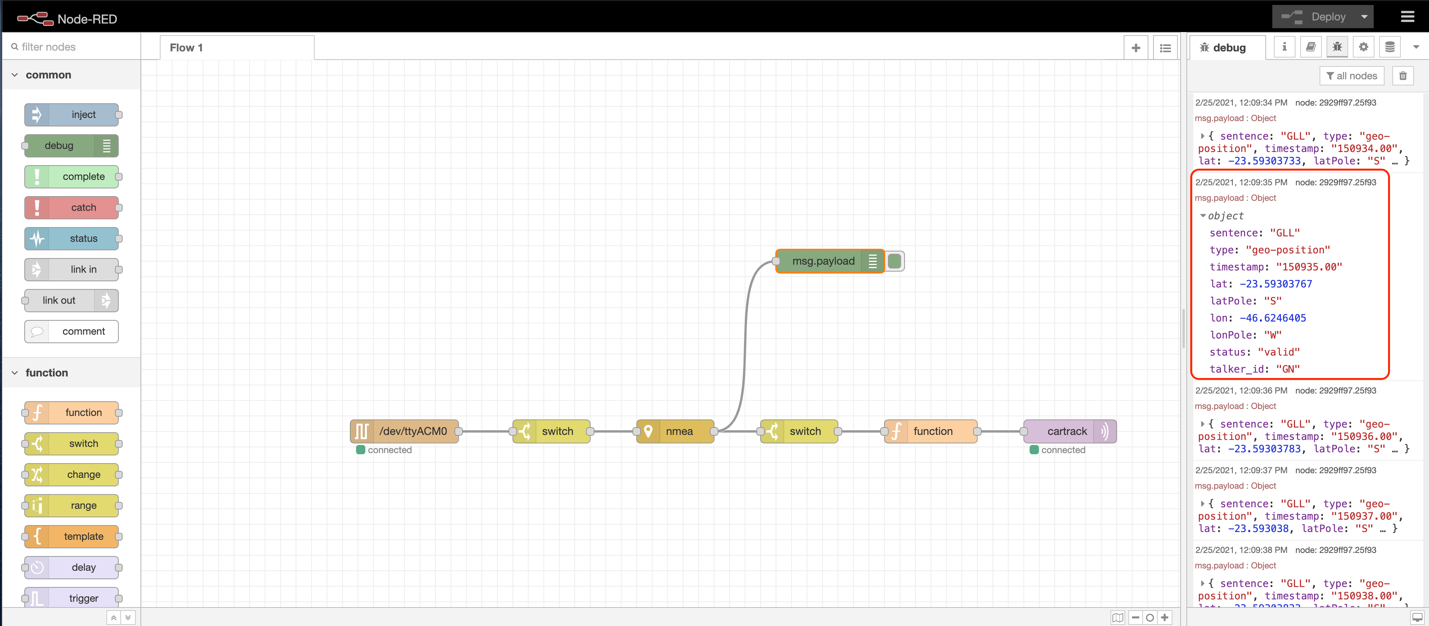The width and height of the screenshot is (1429, 626).
Task: Select the status node in palette
Action: [x=72, y=239]
